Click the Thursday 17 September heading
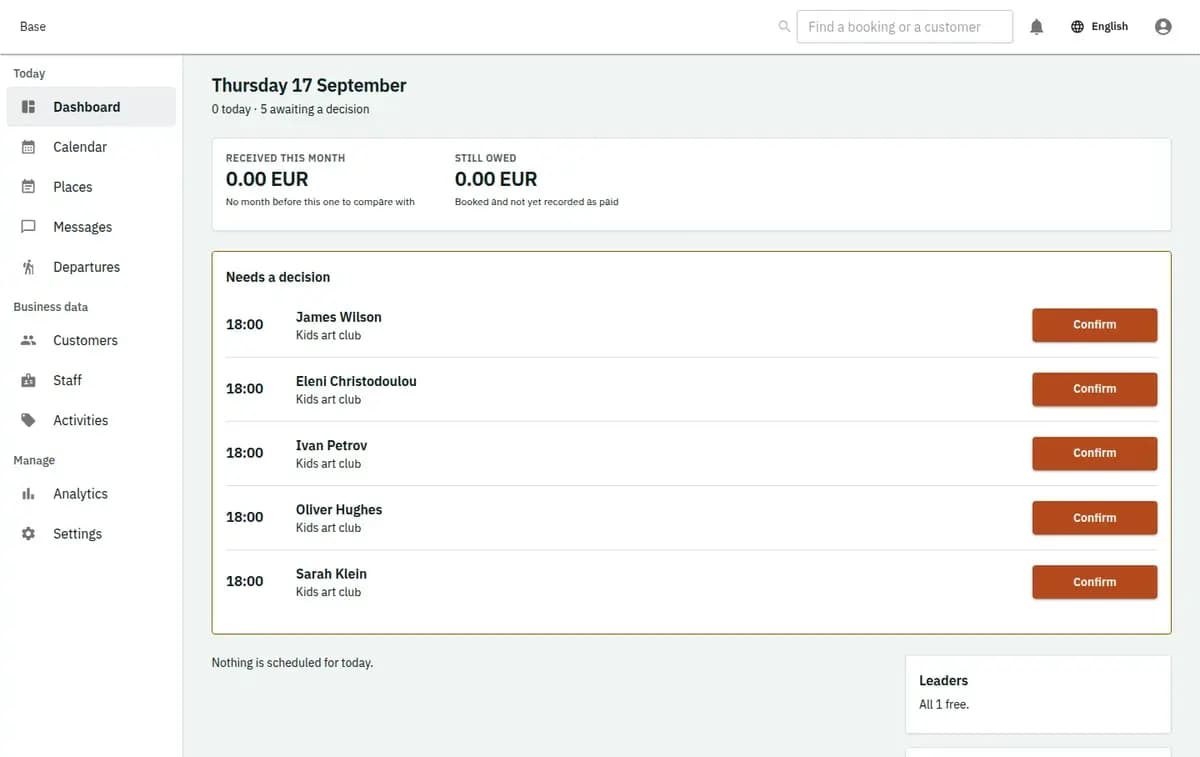Screen dimensions: 1200x757 click(309, 85)
